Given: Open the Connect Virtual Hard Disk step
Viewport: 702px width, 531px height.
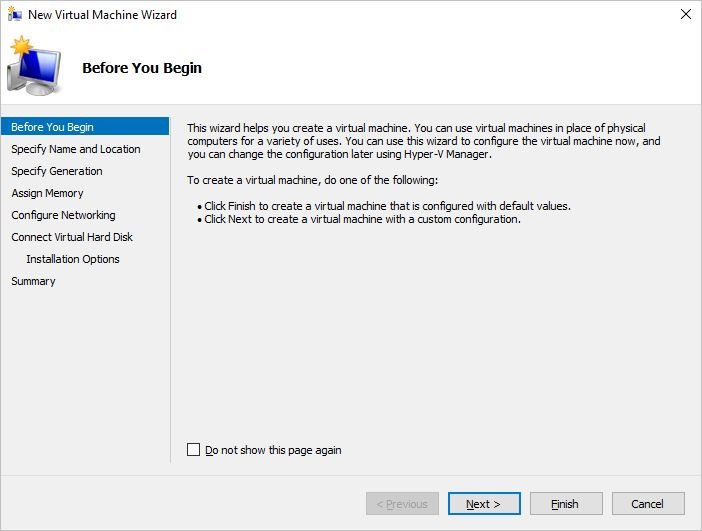Looking at the screenshot, I should (72, 237).
